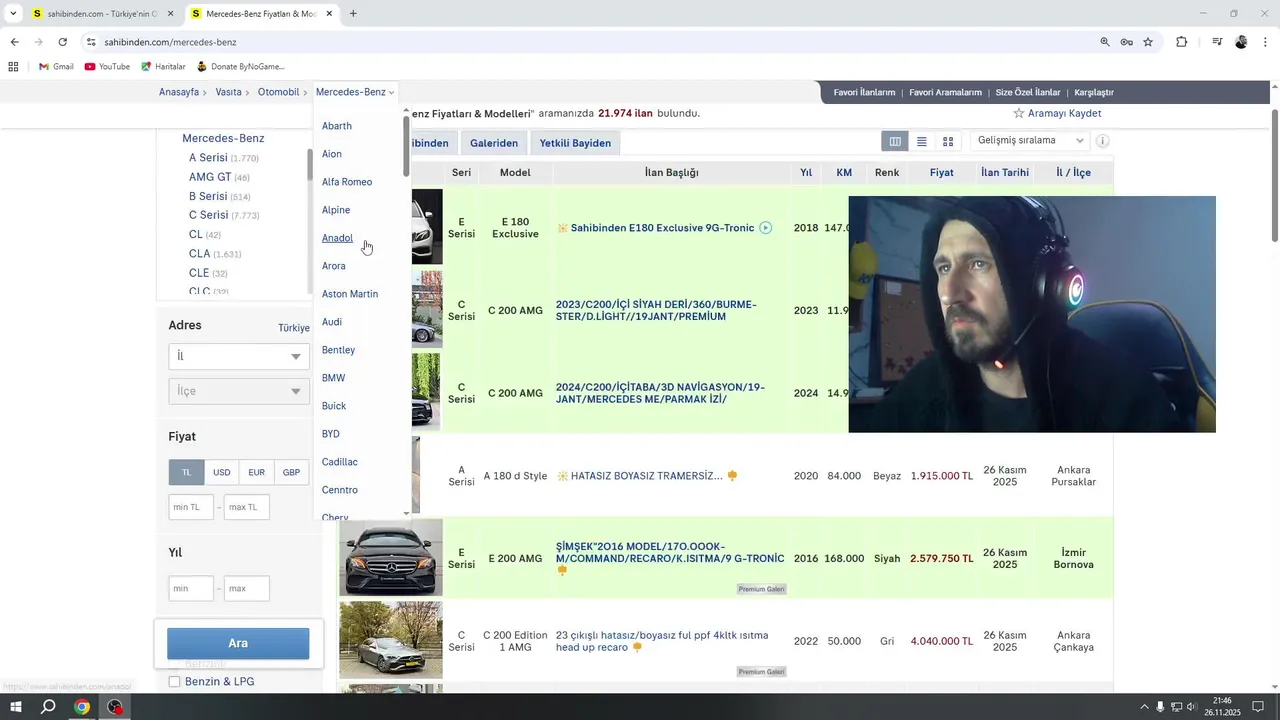Open new browser tab
Screen dimensions: 1280x720
tap(353, 14)
